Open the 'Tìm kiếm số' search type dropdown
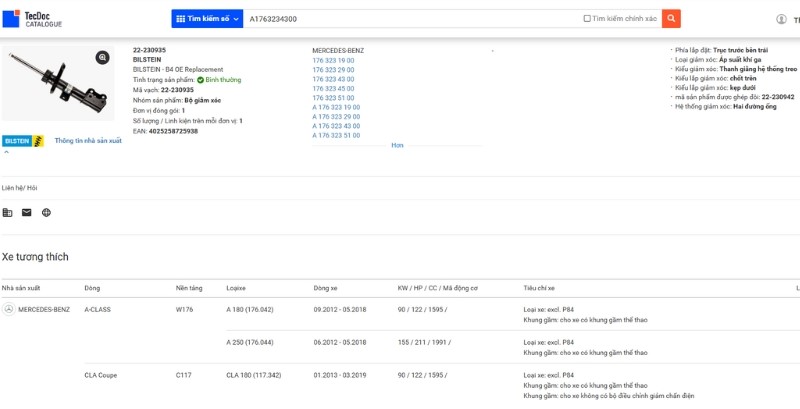This screenshot has width=800, height=409. pos(207,19)
